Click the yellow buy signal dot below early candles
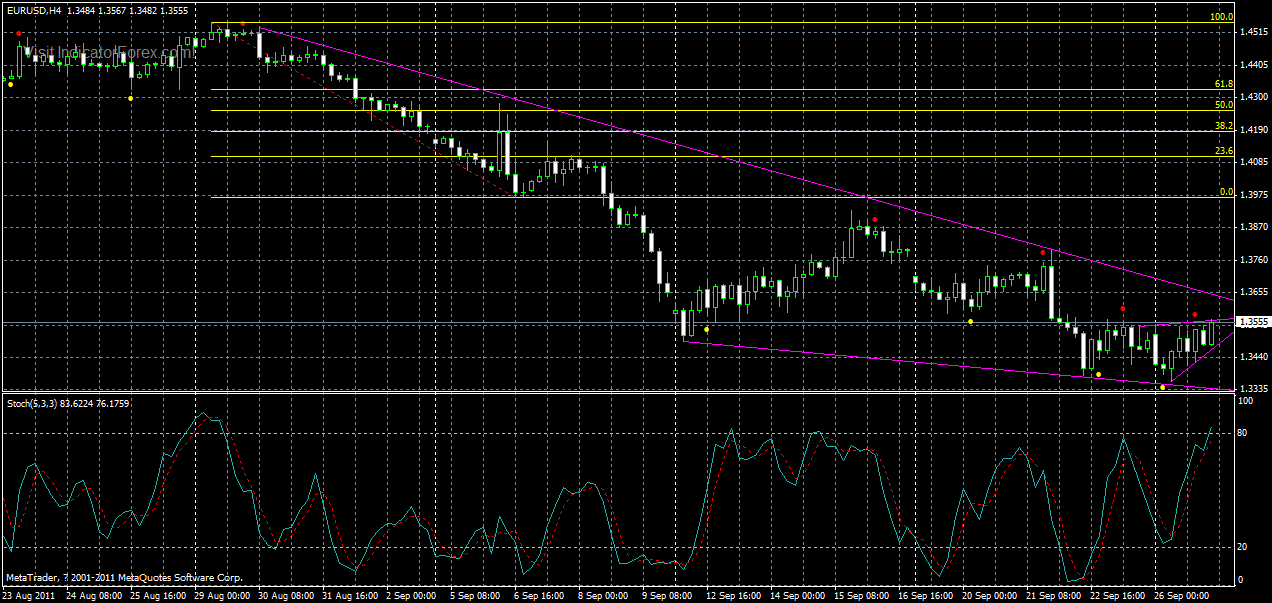 click(10, 84)
